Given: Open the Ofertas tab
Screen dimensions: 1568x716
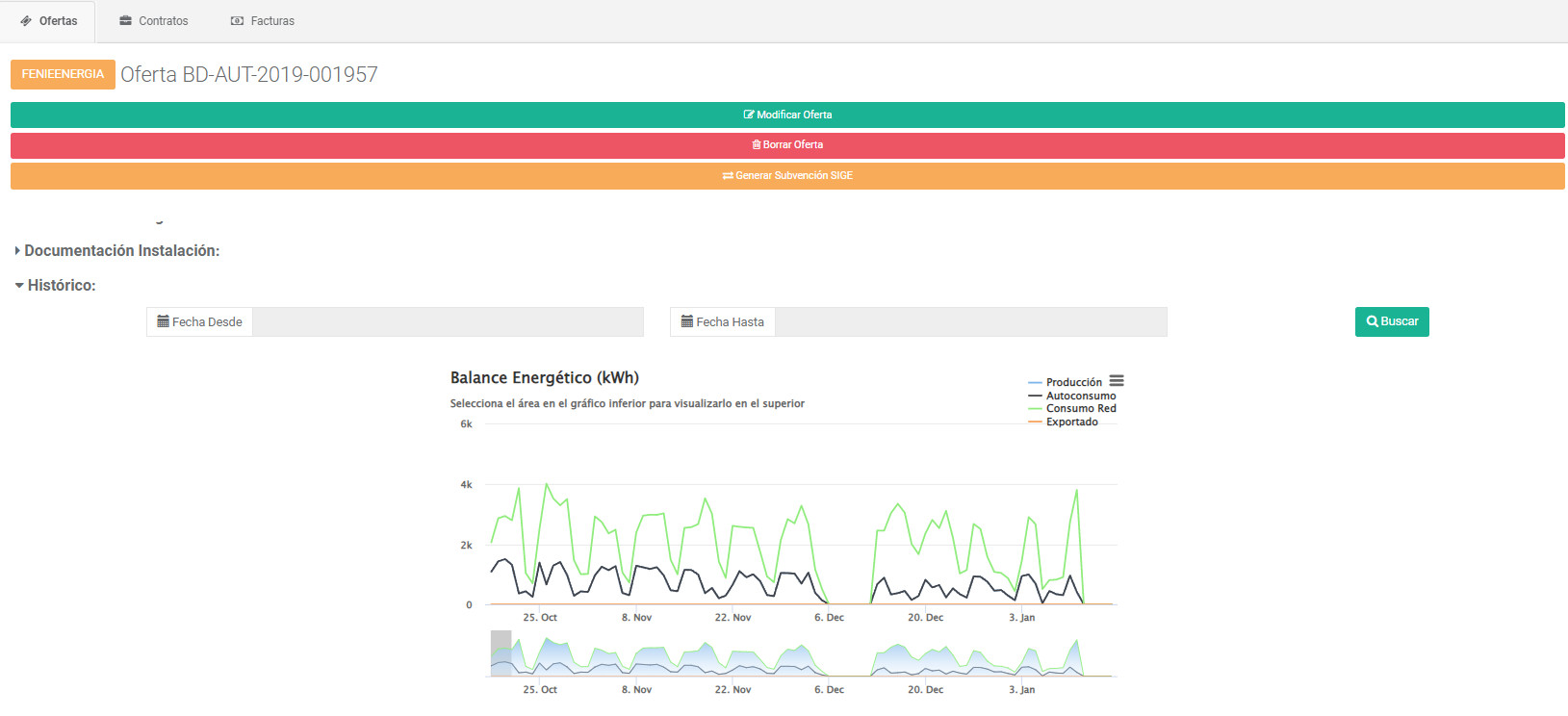Looking at the screenshot, I should tap(48, 21).
